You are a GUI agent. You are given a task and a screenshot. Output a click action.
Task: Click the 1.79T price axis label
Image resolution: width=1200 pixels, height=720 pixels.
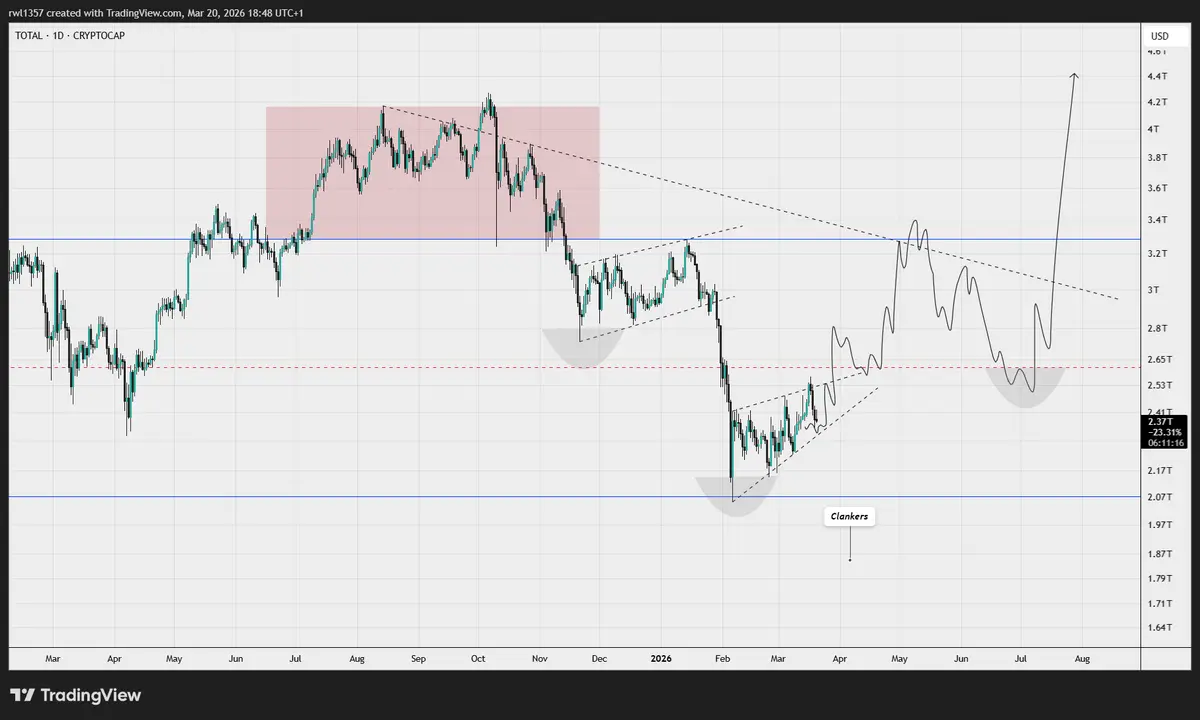[x=1161, y=578]
